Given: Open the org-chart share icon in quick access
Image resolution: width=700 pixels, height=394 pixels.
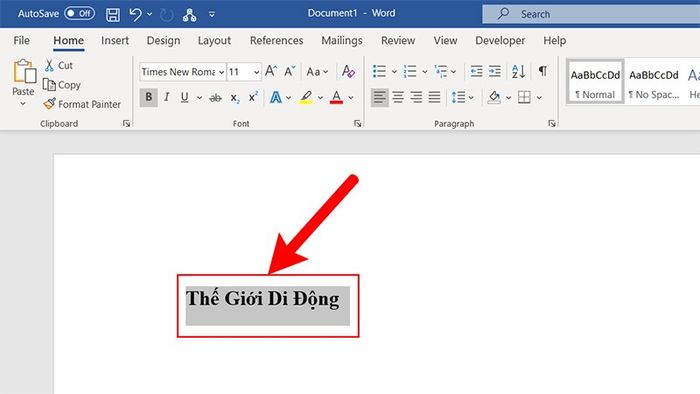Looking at the screenshot, I should 189,15.
